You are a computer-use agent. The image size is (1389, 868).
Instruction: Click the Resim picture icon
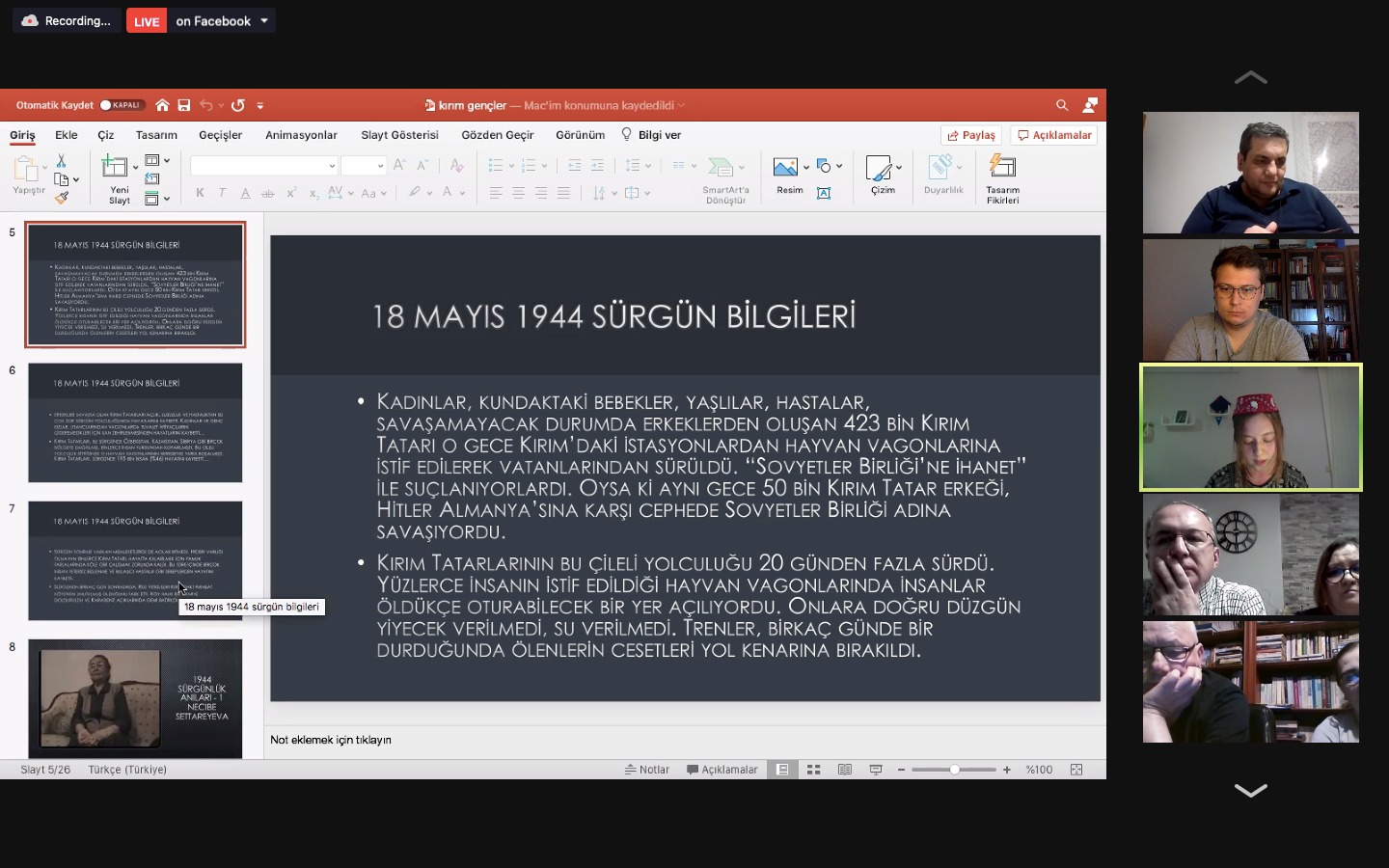785,167
